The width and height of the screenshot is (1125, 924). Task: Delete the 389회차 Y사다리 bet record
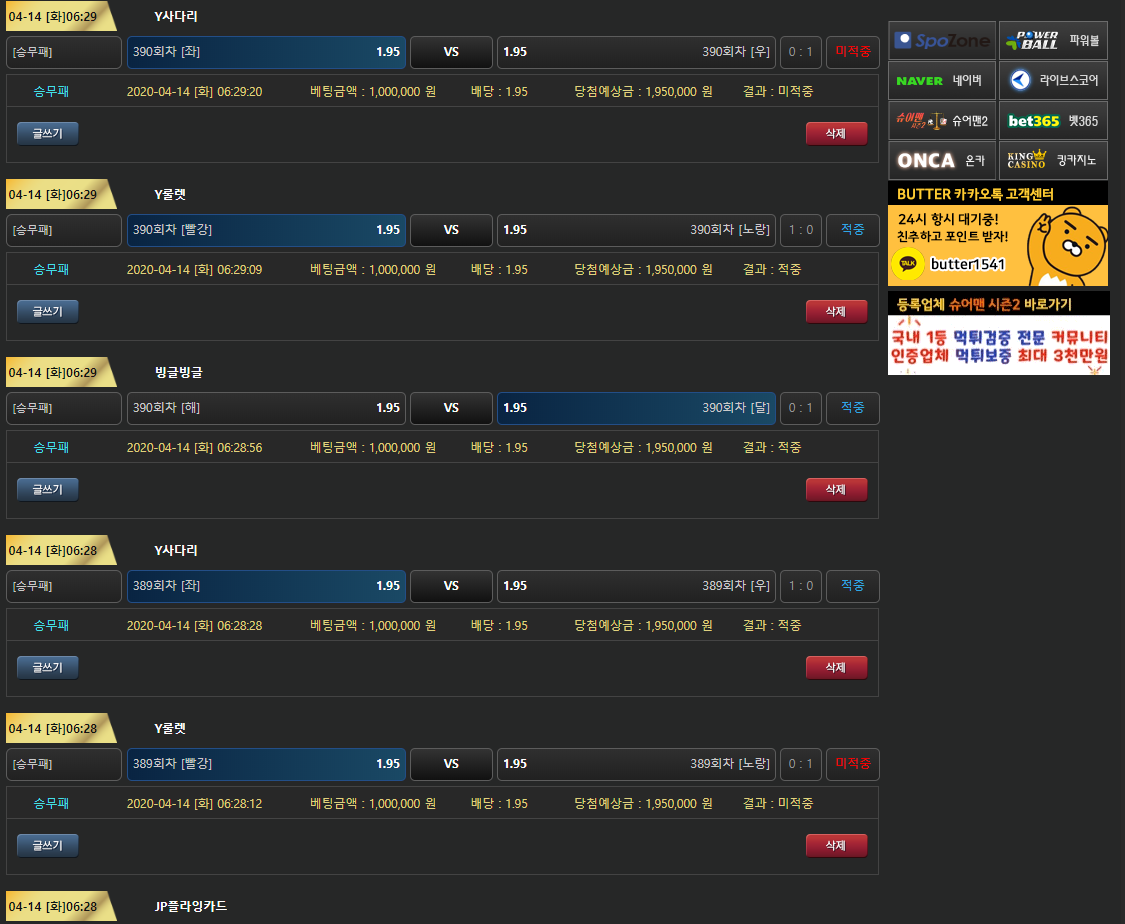pos(836,667)
